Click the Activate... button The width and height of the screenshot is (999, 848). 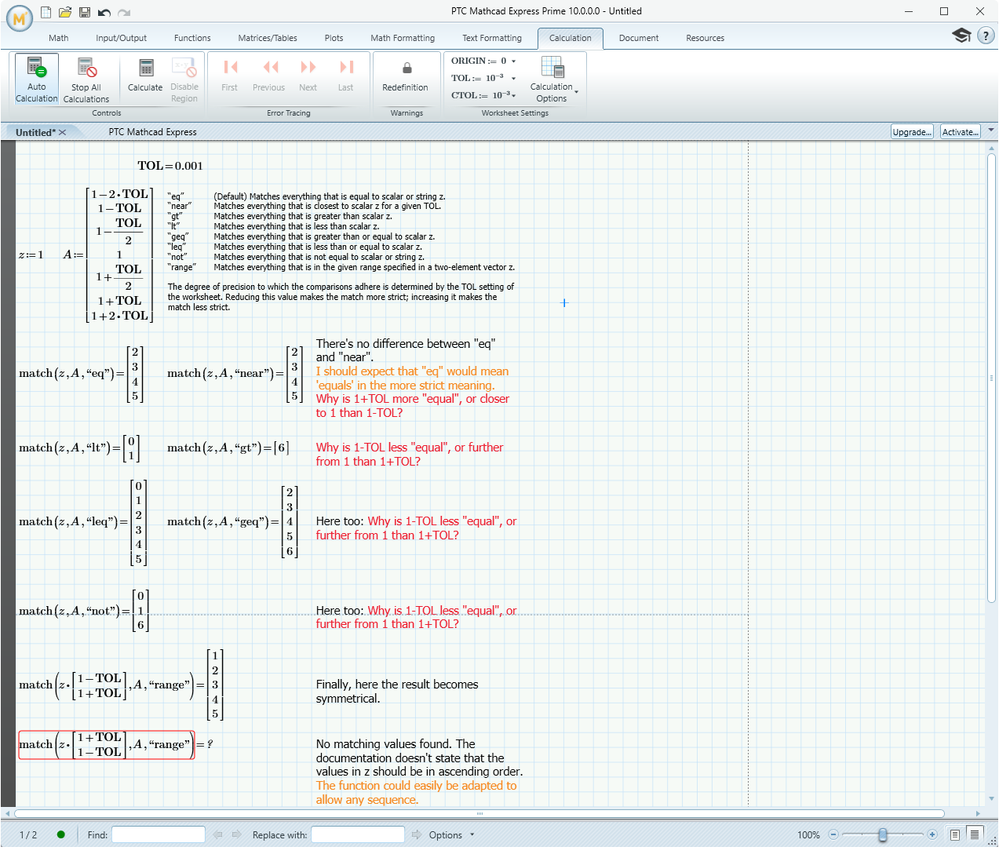point(959,132)
